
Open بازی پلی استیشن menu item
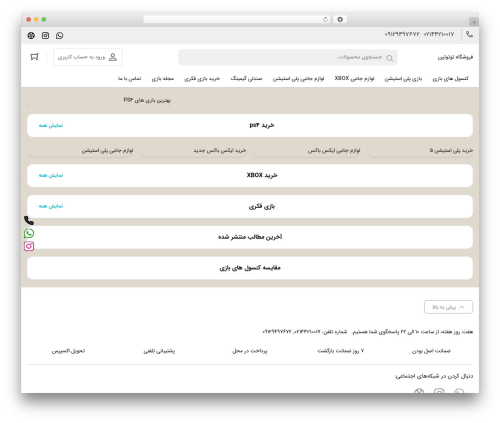tap(403, 79)
